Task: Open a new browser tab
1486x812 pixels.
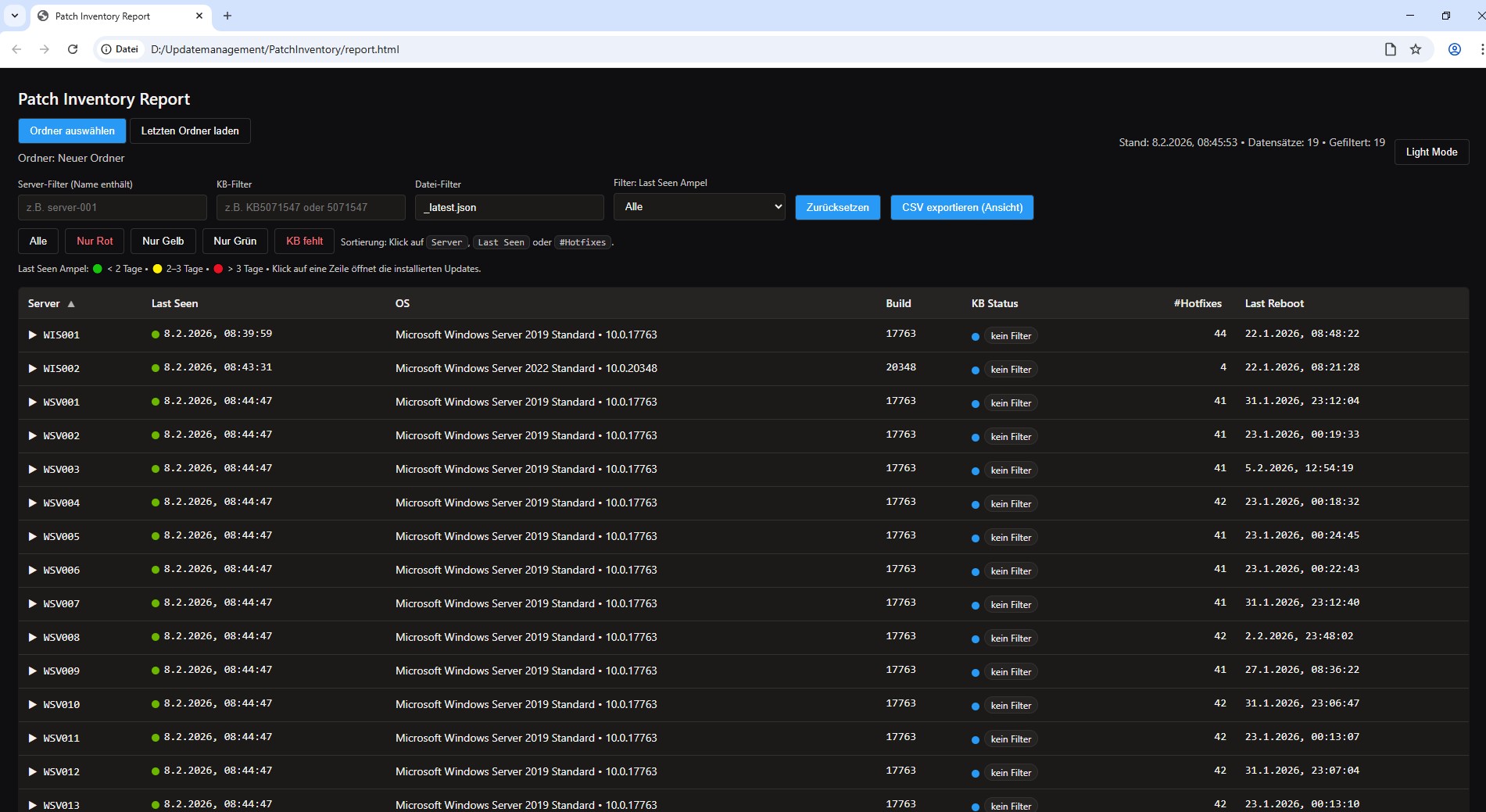Action: point(227,16)
